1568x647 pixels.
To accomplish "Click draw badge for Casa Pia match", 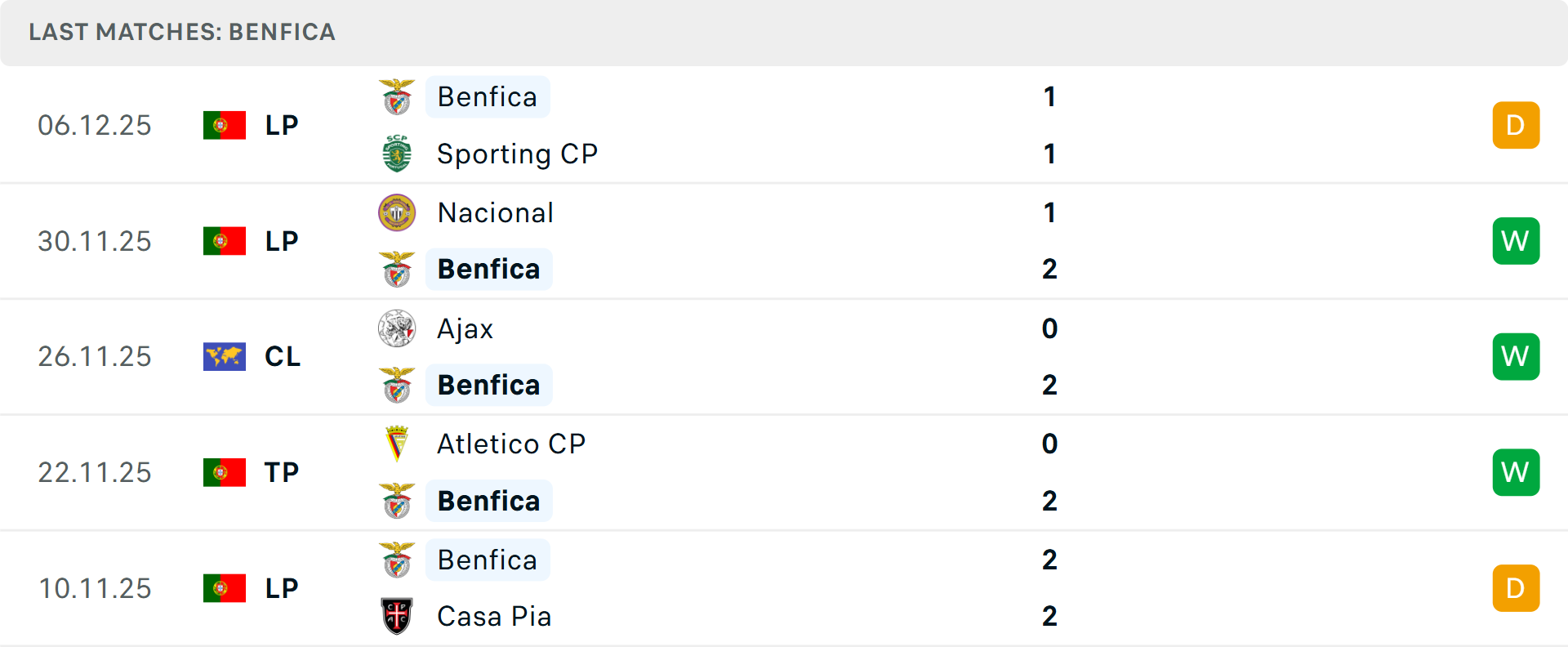I will point(1516,588).
